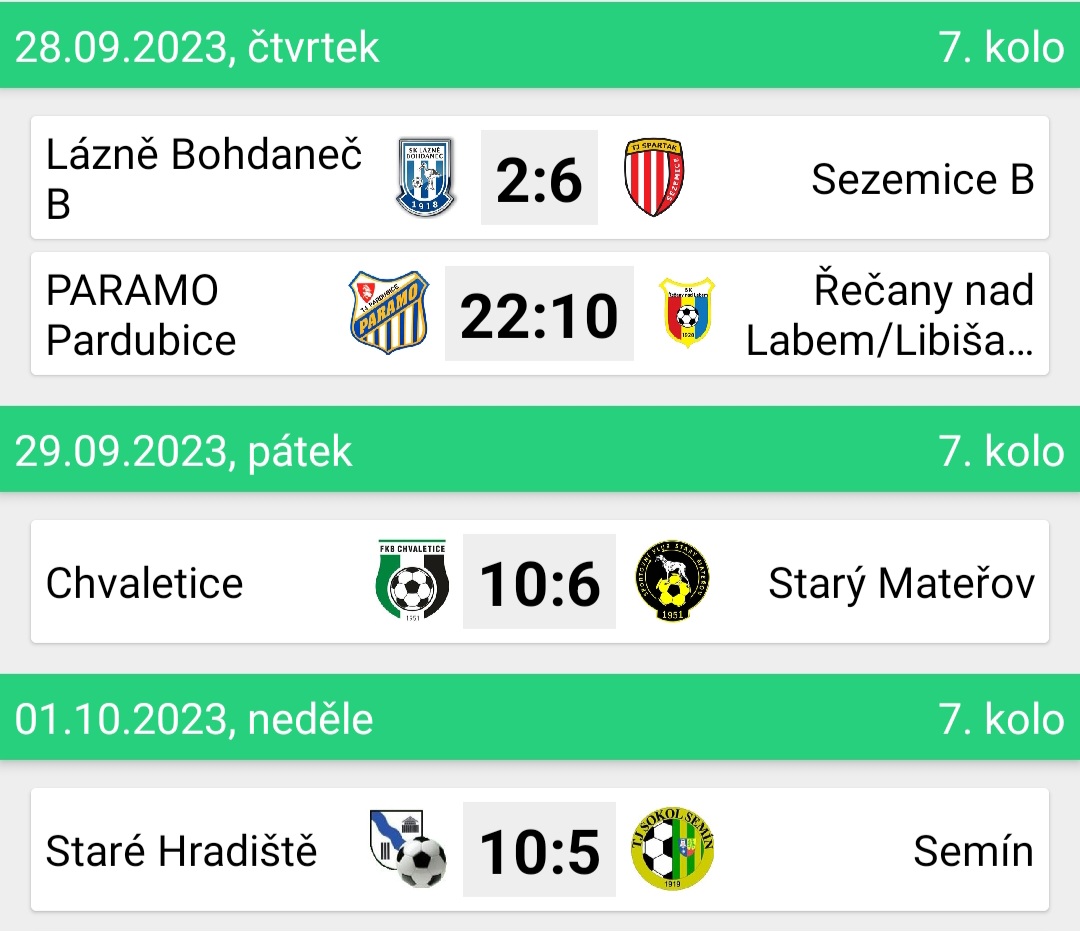Open the 2:6 match score
The image size is (1080, 931).
pyautogui.click(x=539, y=178)
